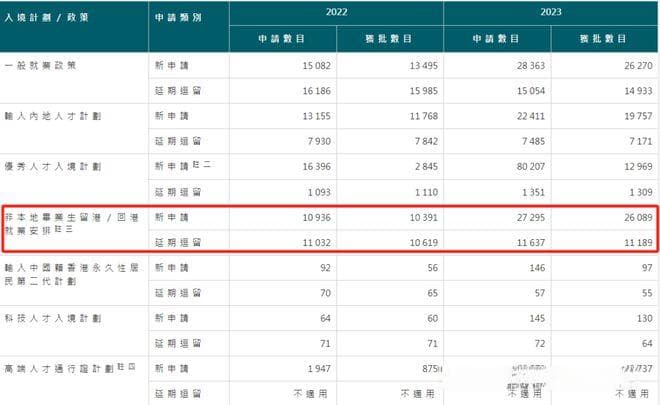The height and width of the screenshot is (405, 660).
Task: Click the value 7 930
Action: [319, 141]
